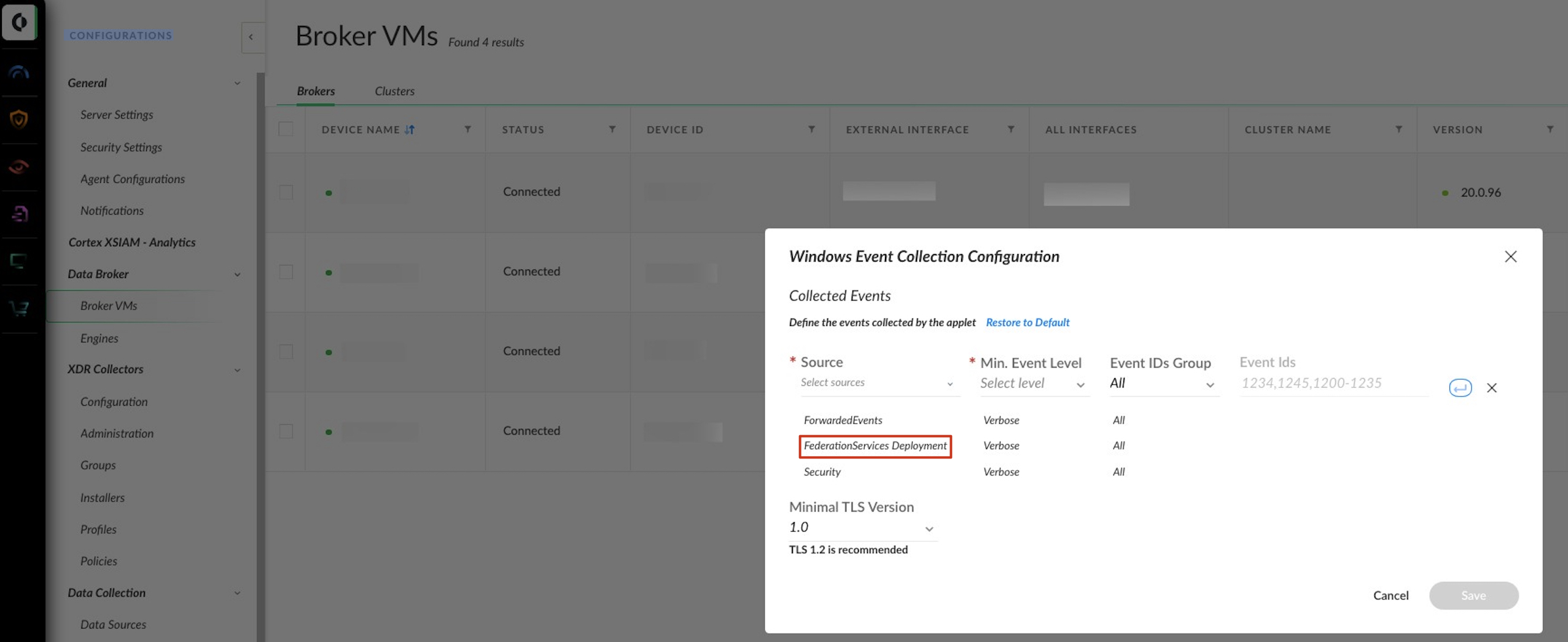The image size is (1568, 642).
Task: Open Profiles under XDR Collectors
Action: (98, 529)
